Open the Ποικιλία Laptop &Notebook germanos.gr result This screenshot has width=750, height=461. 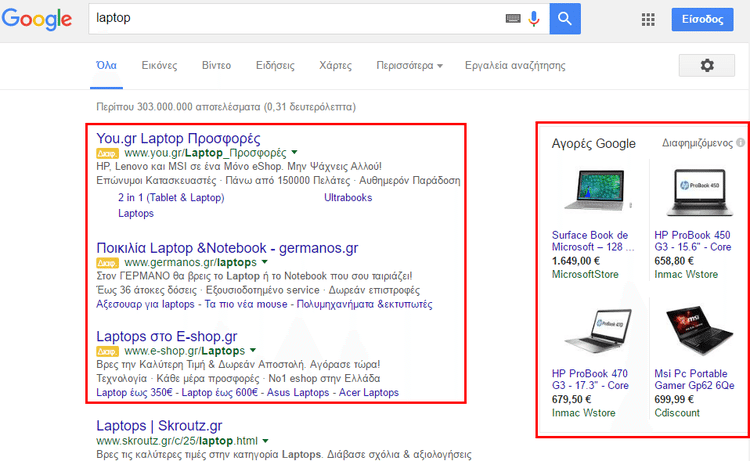point(227,248)
